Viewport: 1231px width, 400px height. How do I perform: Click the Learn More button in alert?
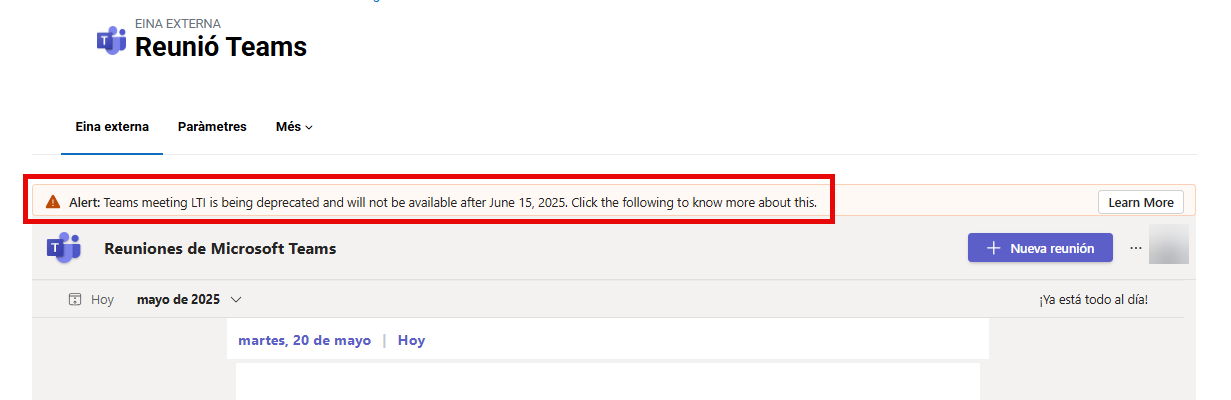click(x=1141, y=202)
